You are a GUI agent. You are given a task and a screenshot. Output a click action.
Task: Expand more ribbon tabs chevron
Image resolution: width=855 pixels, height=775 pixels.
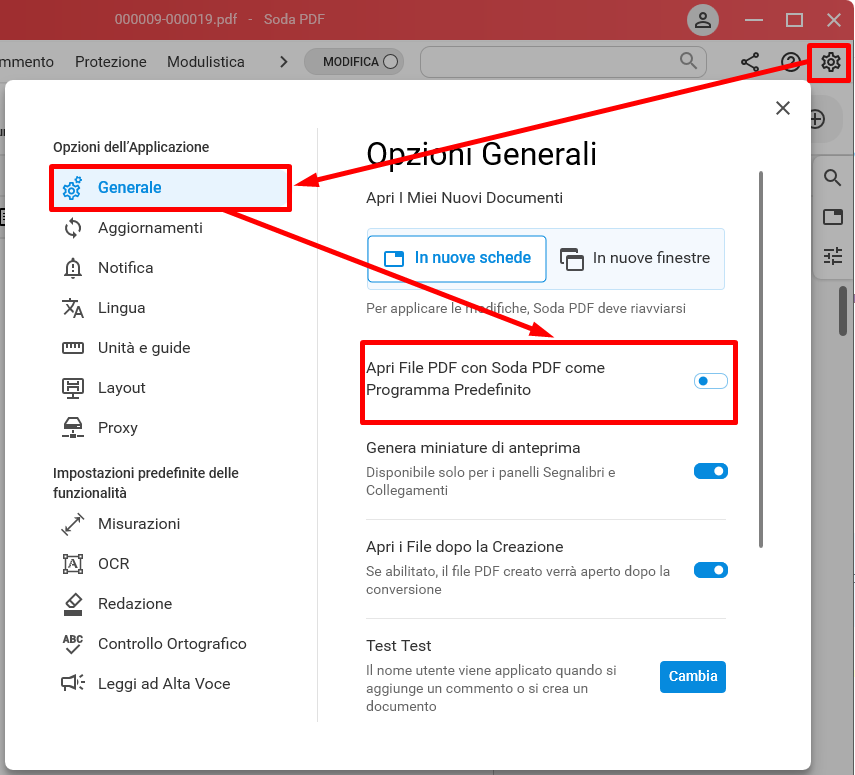pos(283,62)
